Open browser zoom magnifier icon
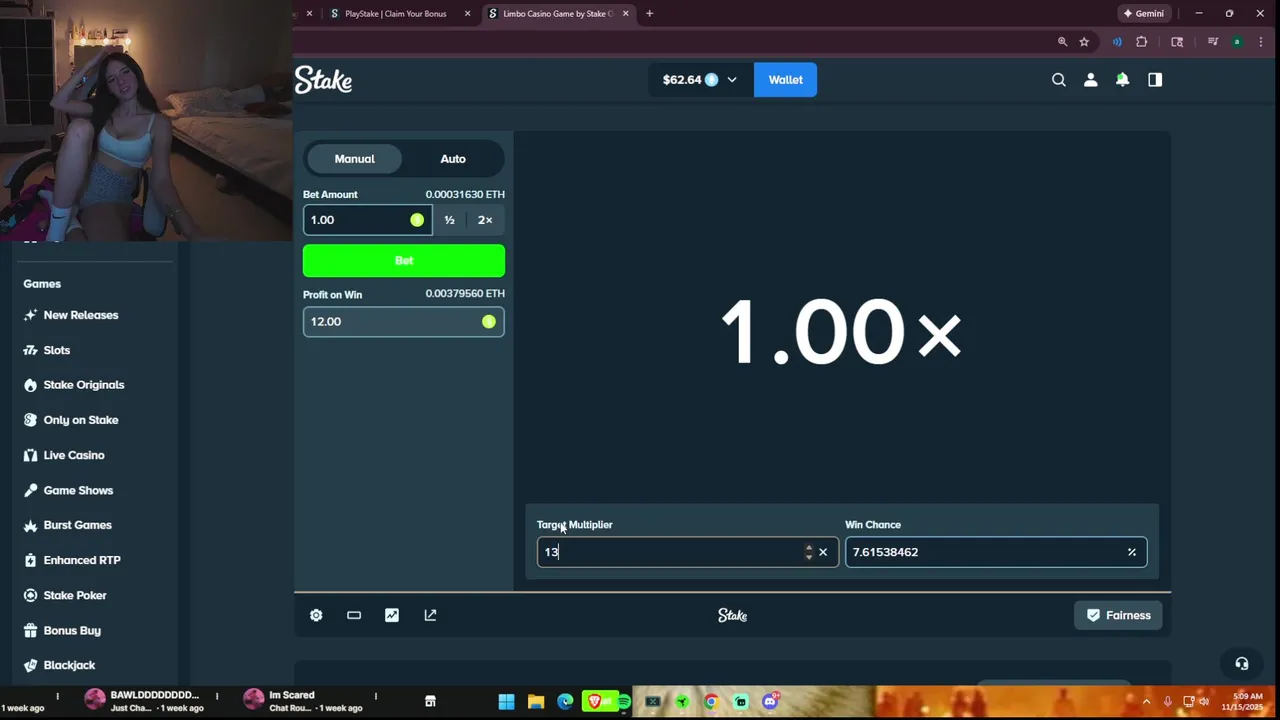The width and height of the screenshot is (1280, 720). point(1062,42)
